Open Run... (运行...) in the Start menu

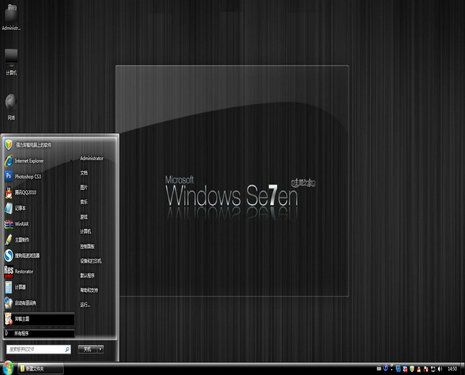coord(85,305)
